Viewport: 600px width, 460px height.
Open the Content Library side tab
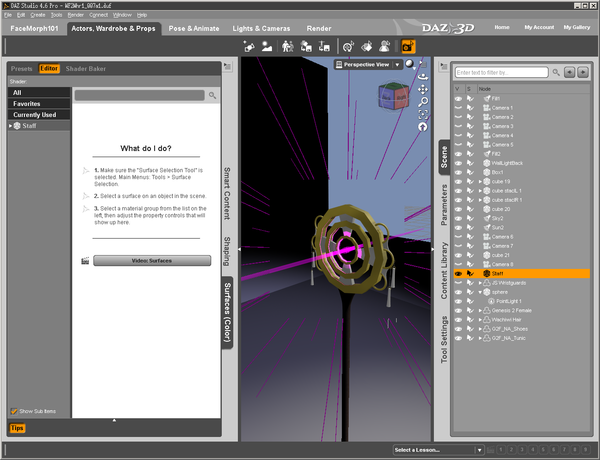click(x=444, y=270)
